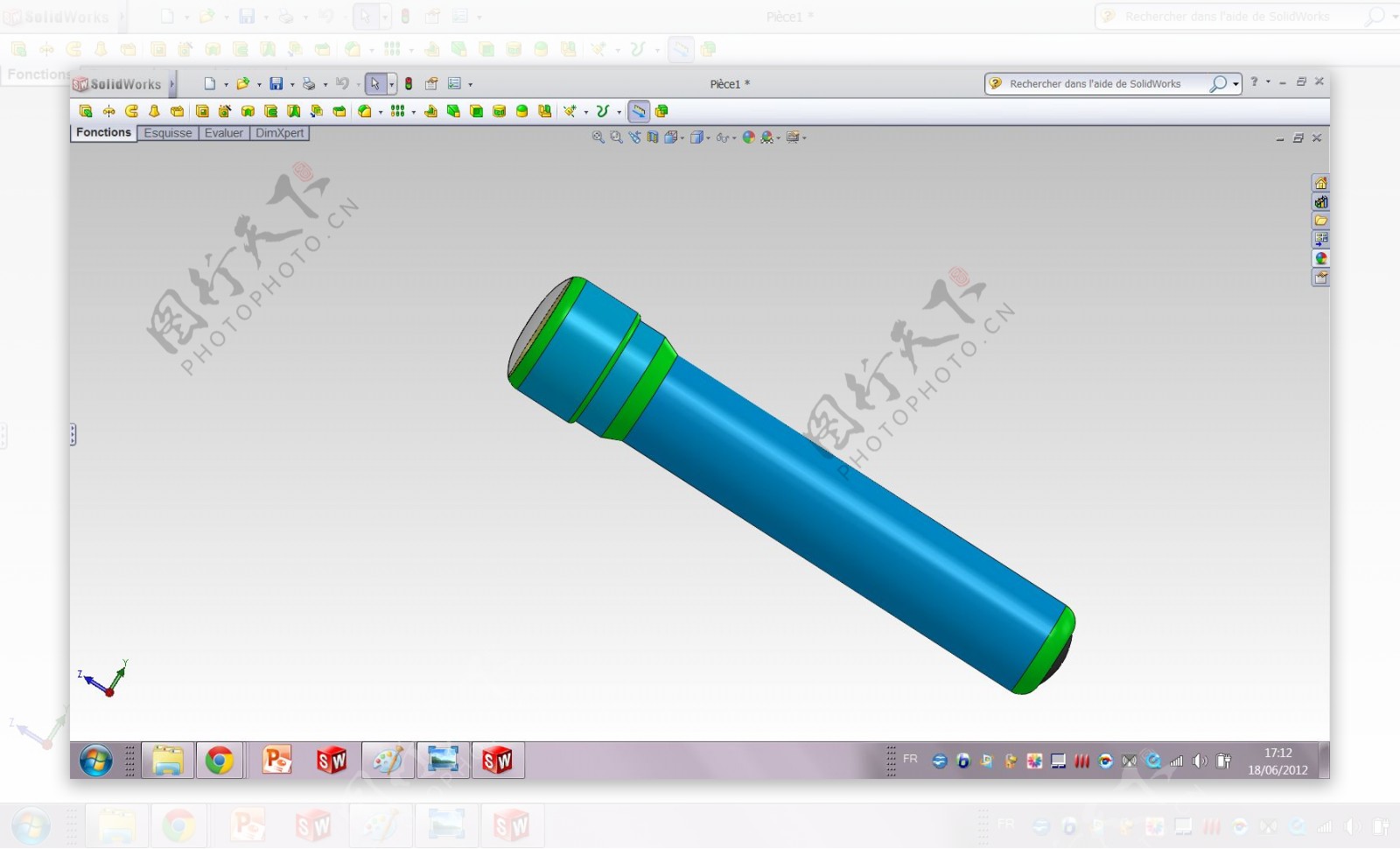This screenshot has width=1400, height=849.
Task: Select the Revolved Cut feature tool
Action: pos(248,111)
